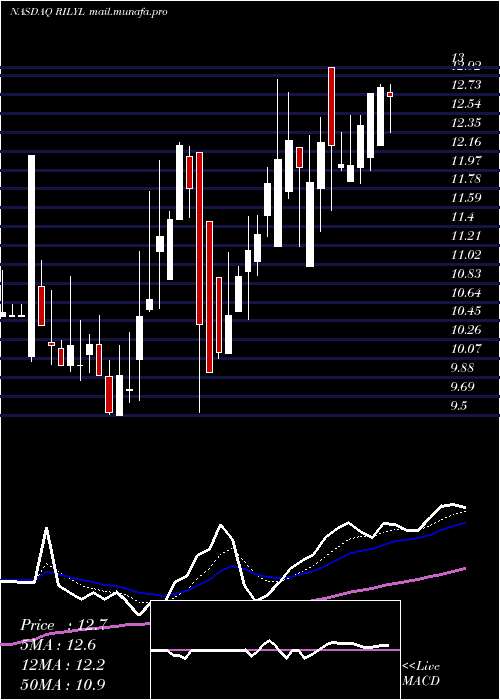The width and height of the screenshot is (500, 700).
Task: Click the MACD inset chart panel
Action: pos(275,650)
